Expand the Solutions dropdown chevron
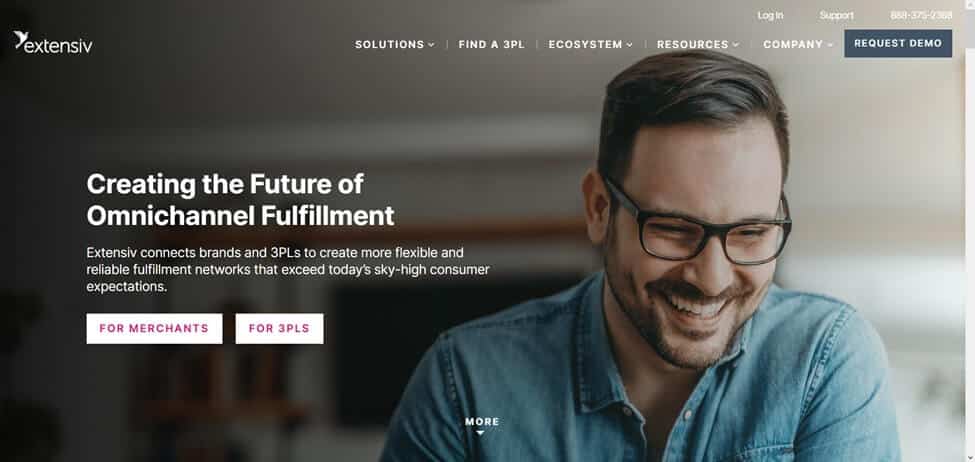Screen dimensions: 975x462 click(x=431, y=45)
